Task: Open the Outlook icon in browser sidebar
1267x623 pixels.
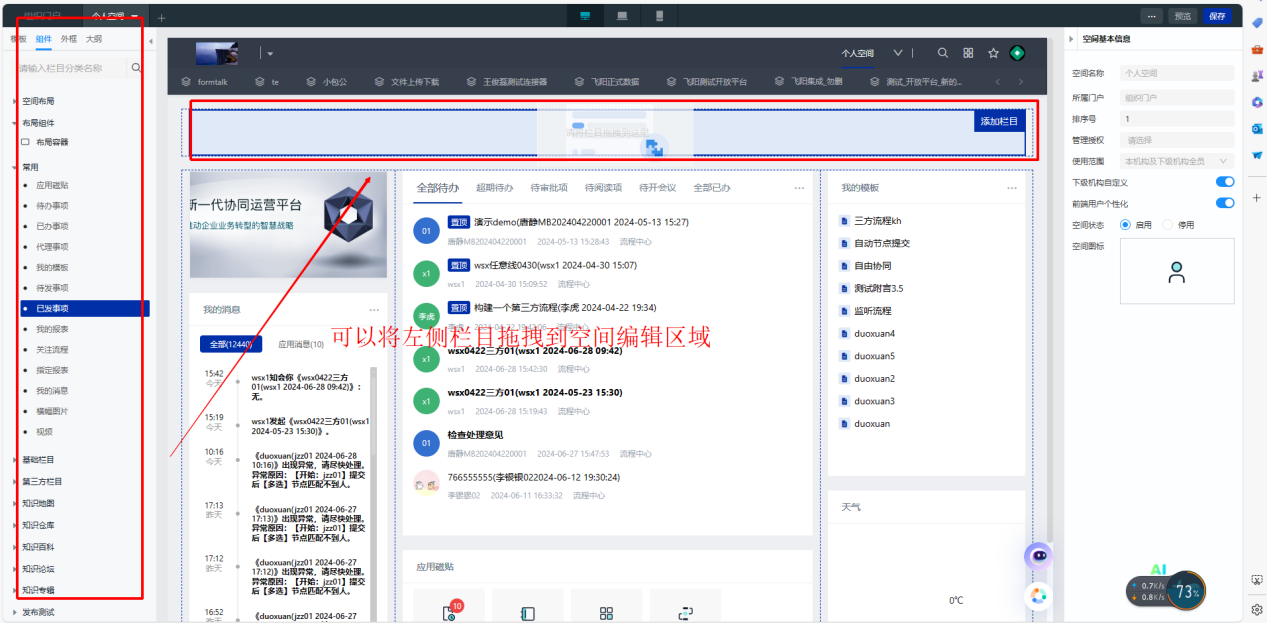Action: pos(1257,128)
